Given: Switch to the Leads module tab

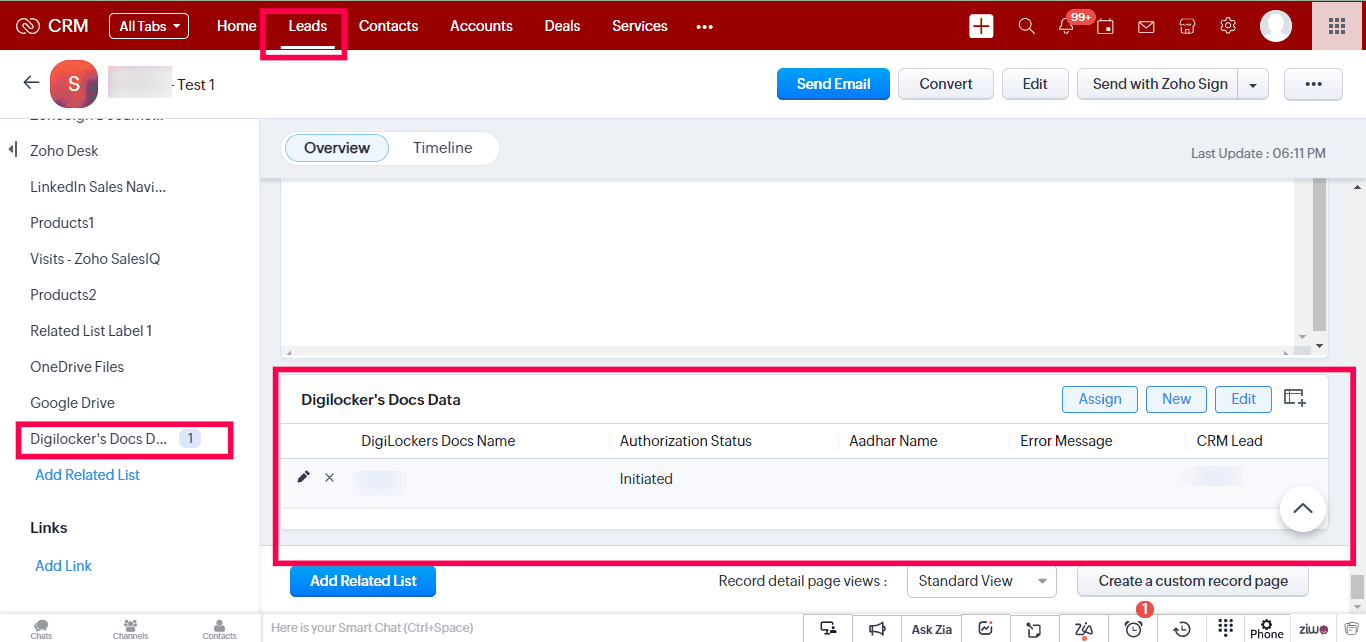Looking at the screenshot, I should [308, 26].
